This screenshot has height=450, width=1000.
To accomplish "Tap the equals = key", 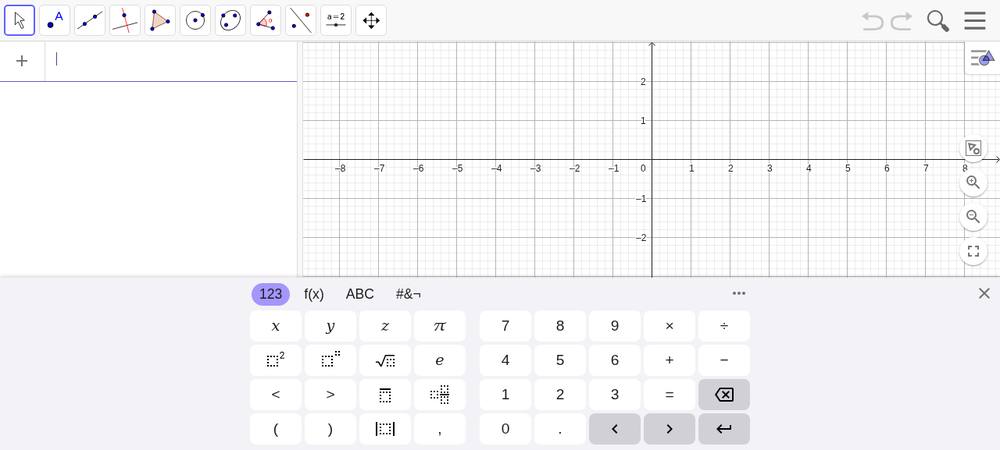I will point(670,395).
